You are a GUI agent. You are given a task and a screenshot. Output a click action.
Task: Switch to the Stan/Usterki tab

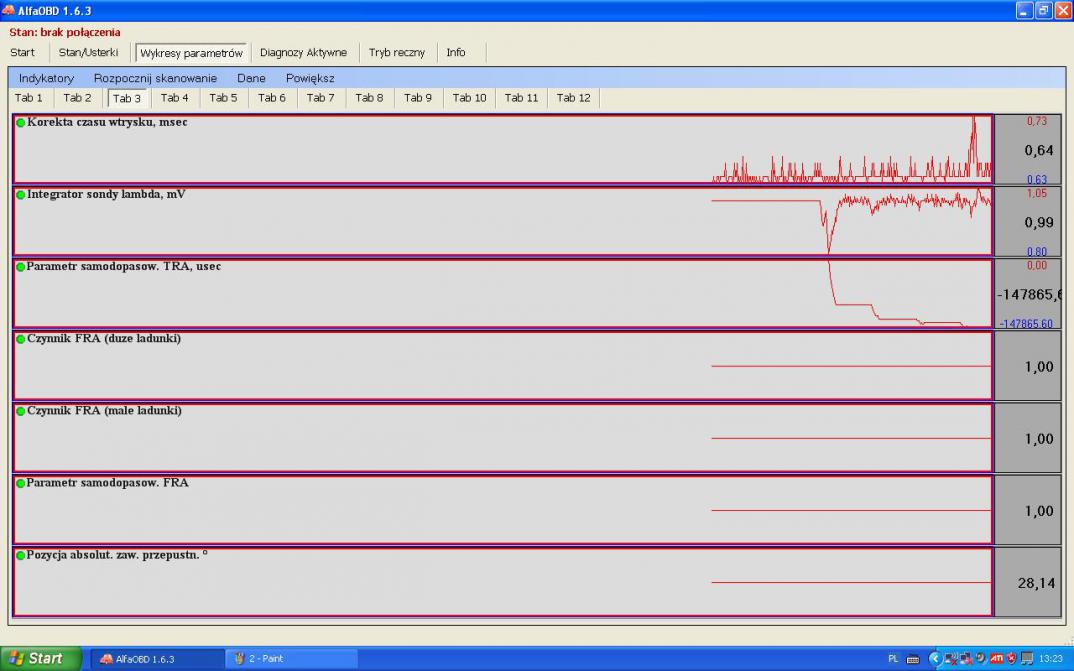88,53
